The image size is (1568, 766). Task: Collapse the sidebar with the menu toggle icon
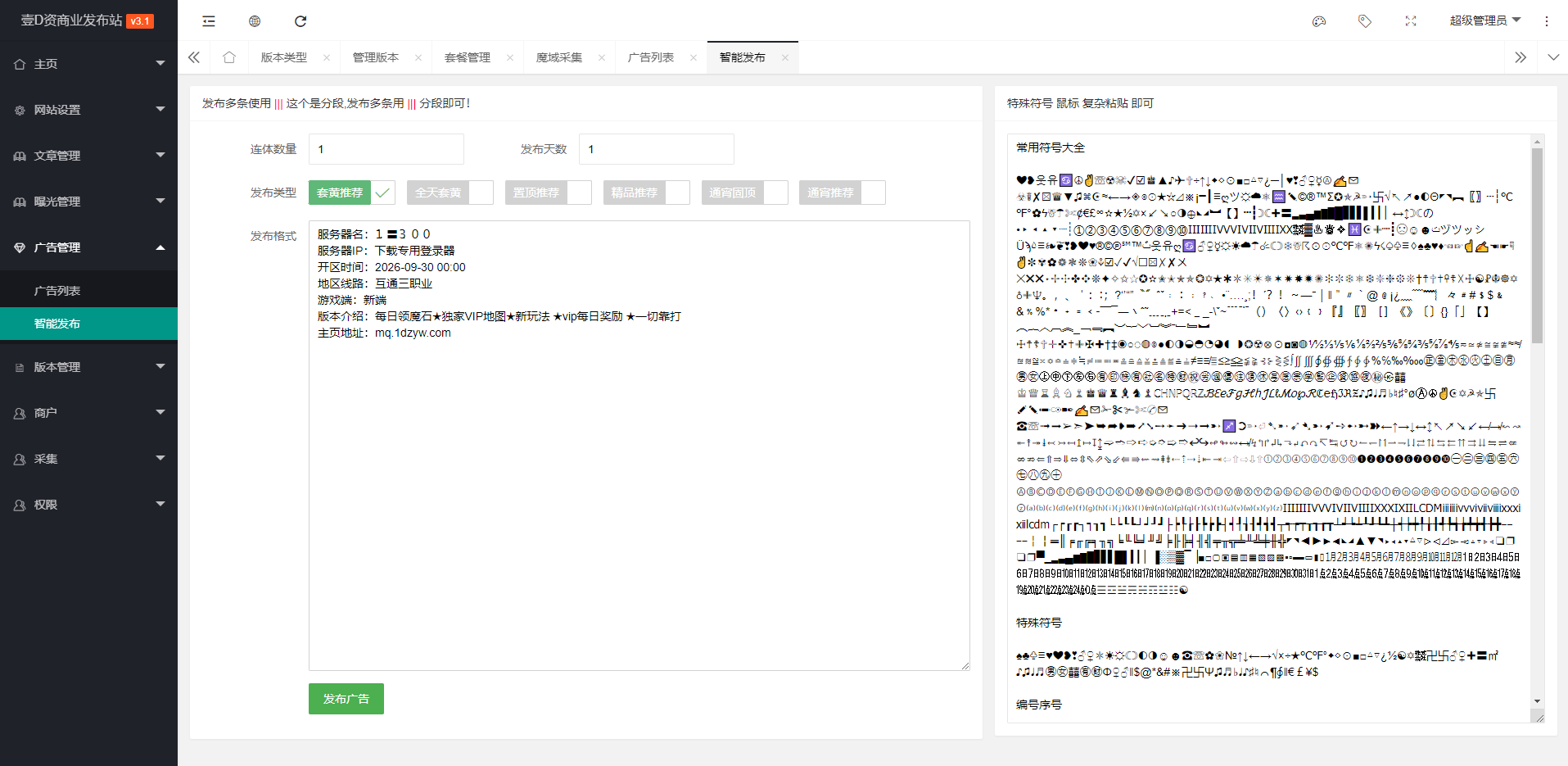[209, 21]
